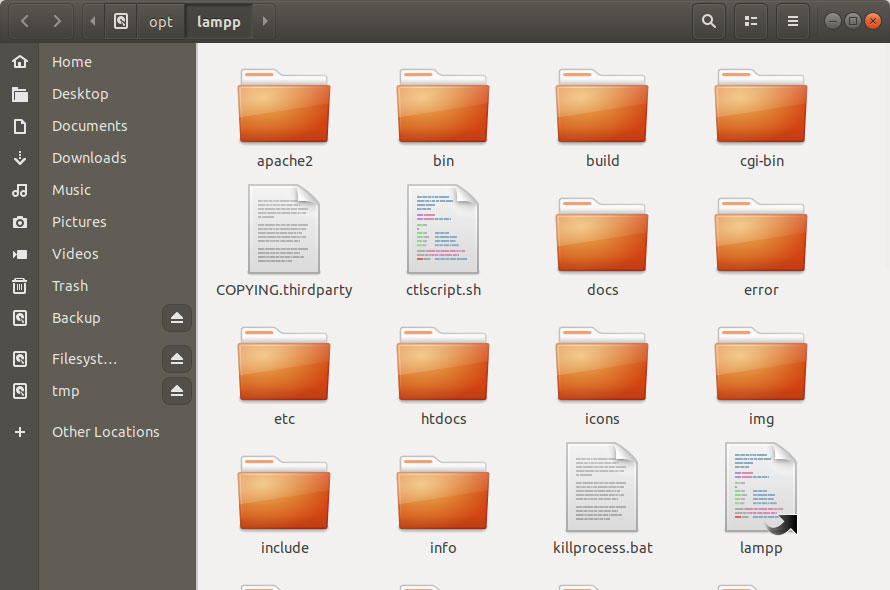Eject the Backup volume
This screenshot has height=590, width=890.
[176, 318]
